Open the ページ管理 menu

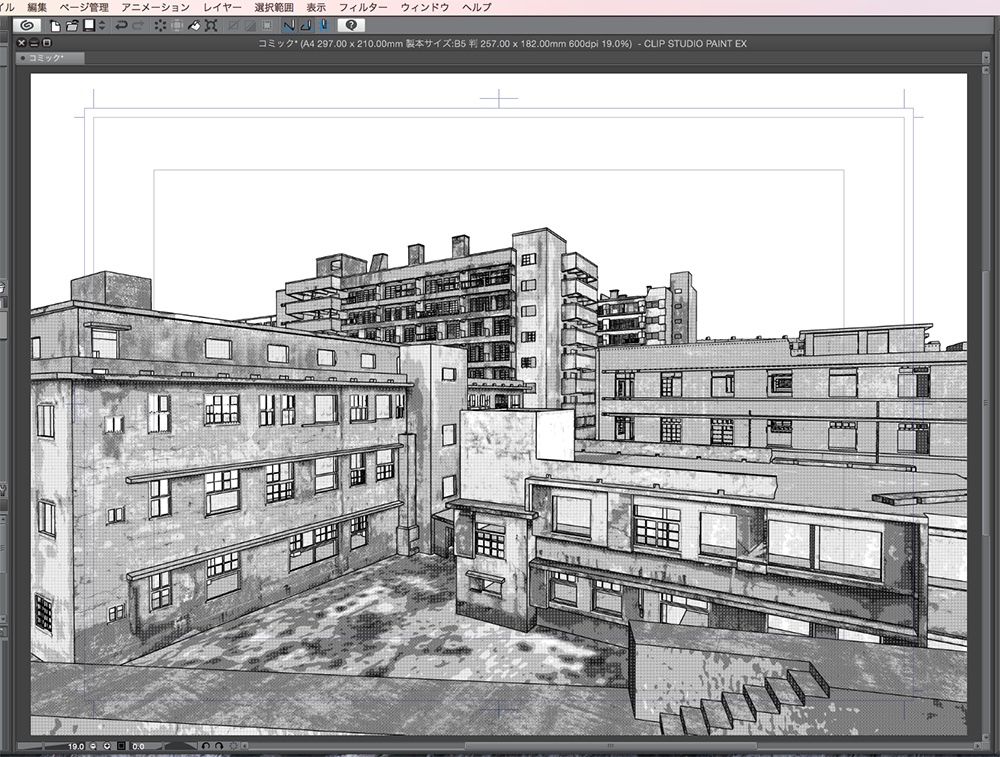click(84, 7)
